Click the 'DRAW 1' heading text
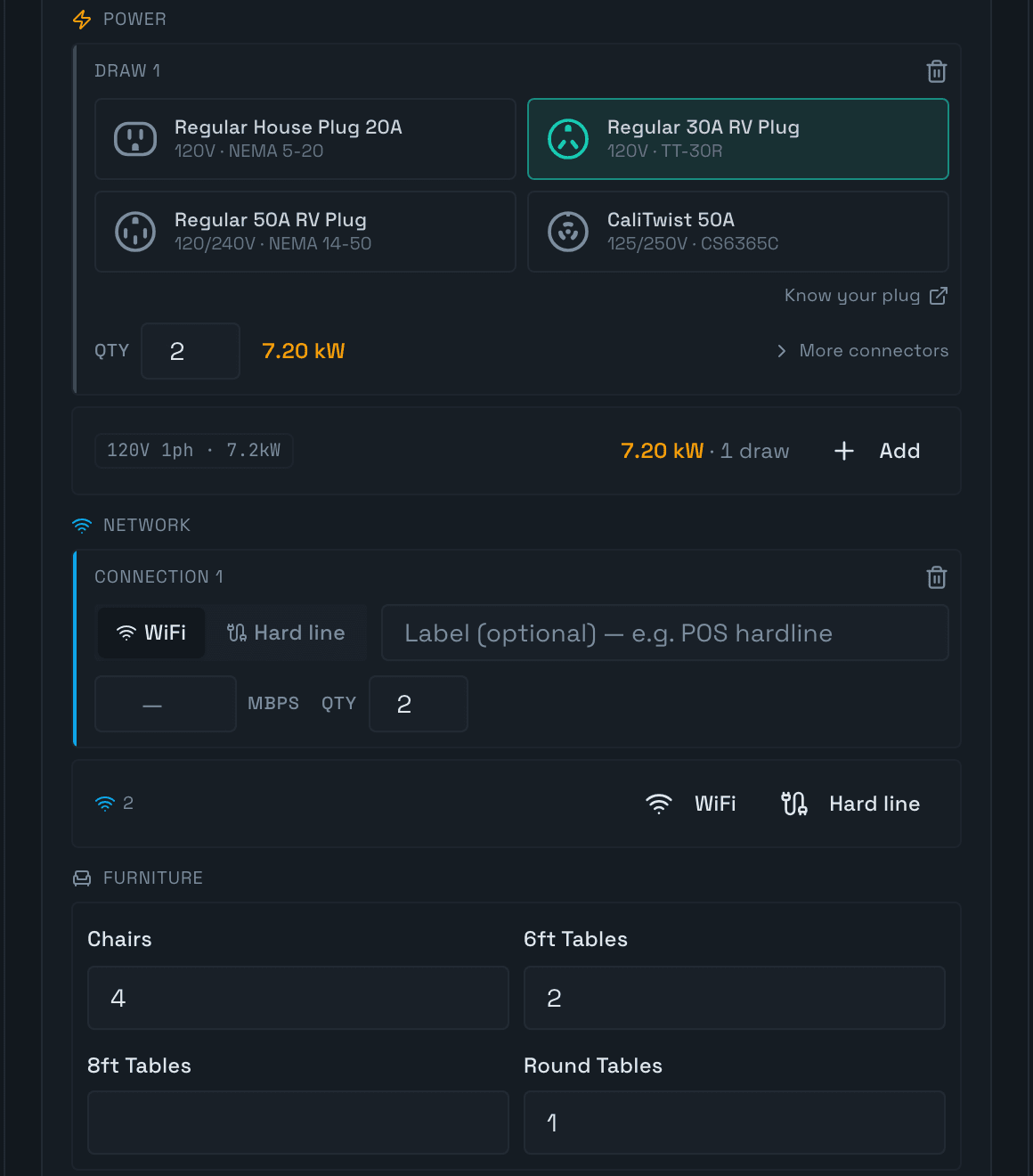This screenshot has width=1033, height=1176. click(127, 71)
